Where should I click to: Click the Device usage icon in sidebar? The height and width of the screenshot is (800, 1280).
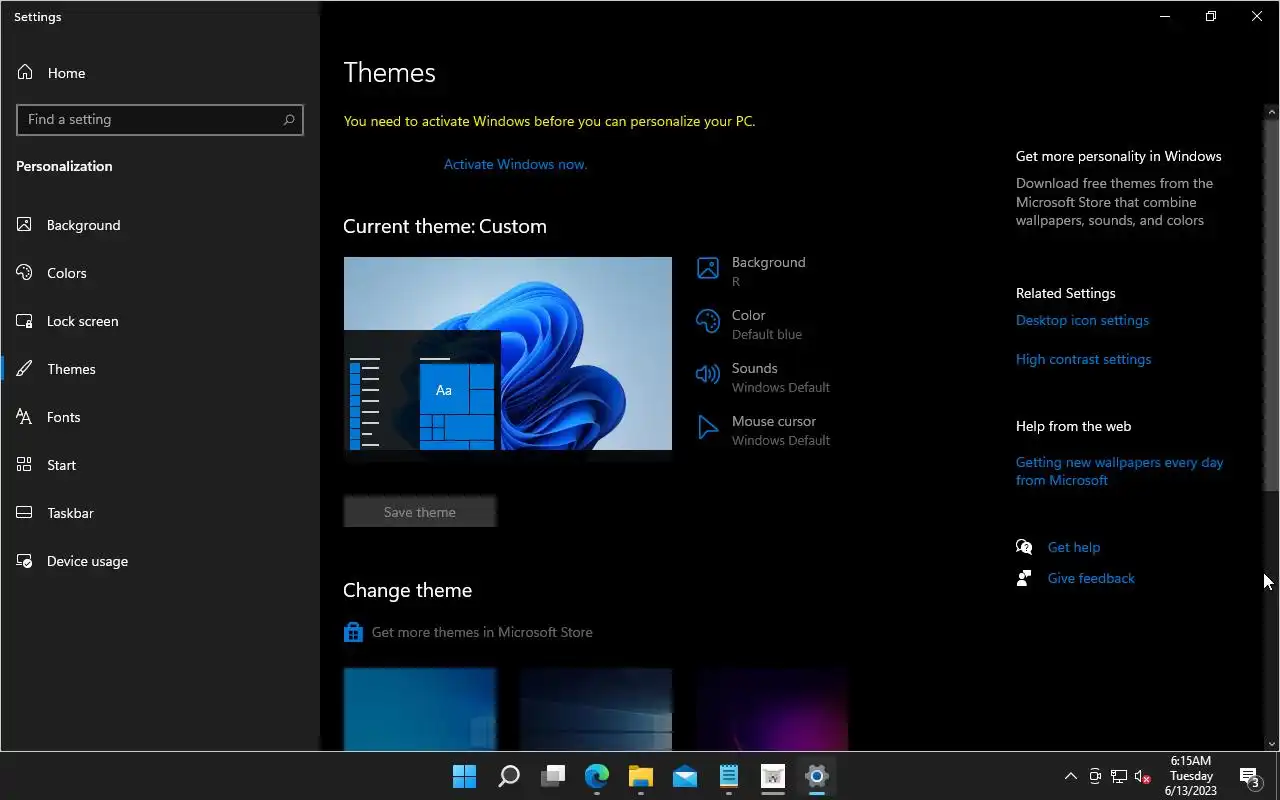pos(25,561)
